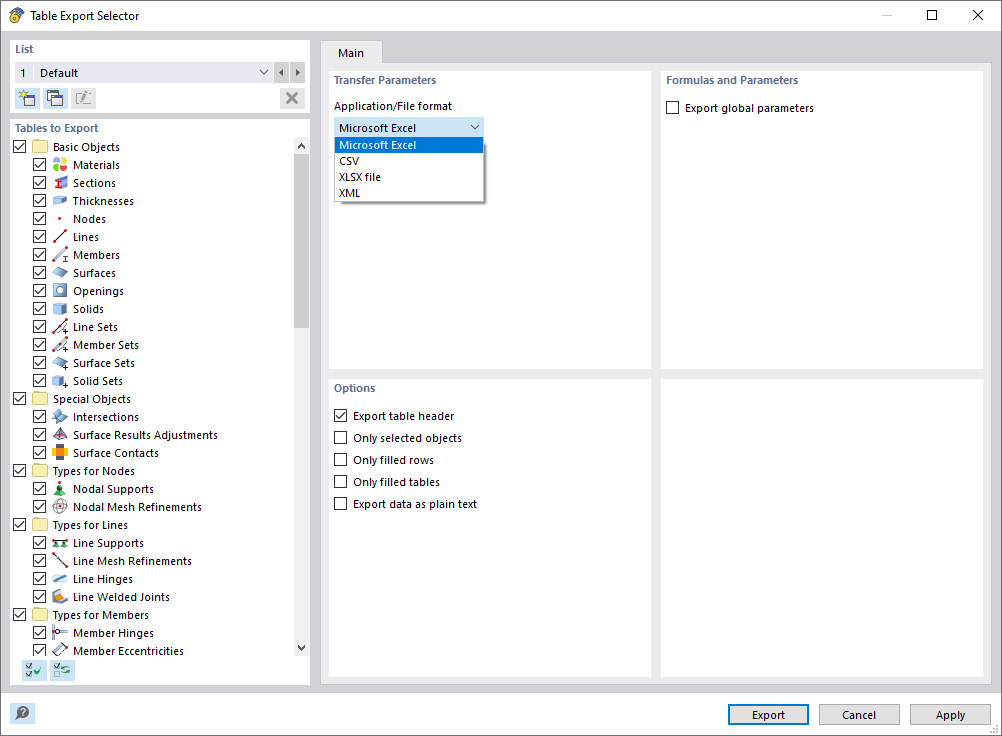Image resolution: width=1002 pixels, height=736 pixels.
Task: Create a new list entry
Action: (x=27, y=97)
